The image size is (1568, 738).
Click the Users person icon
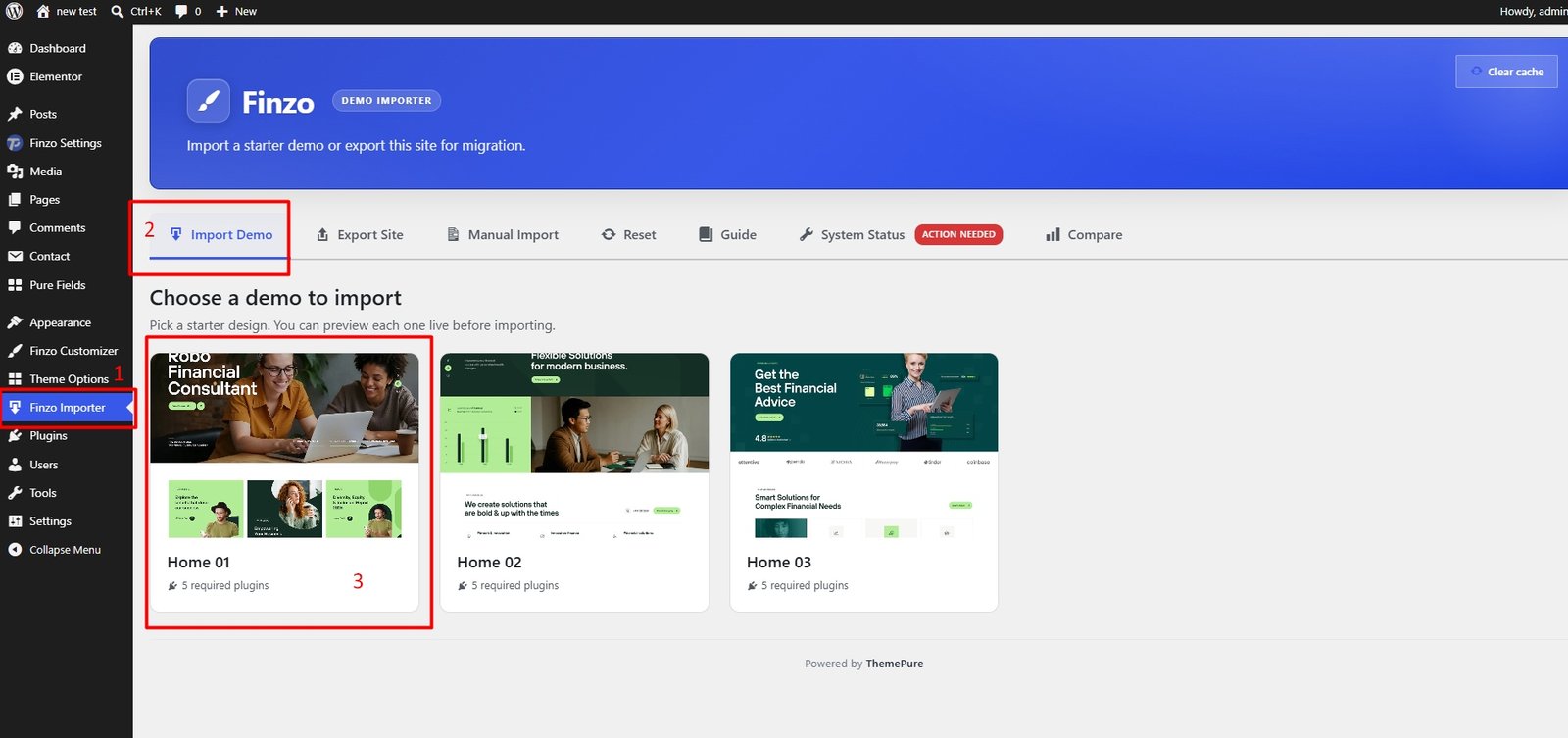[15, 465]
